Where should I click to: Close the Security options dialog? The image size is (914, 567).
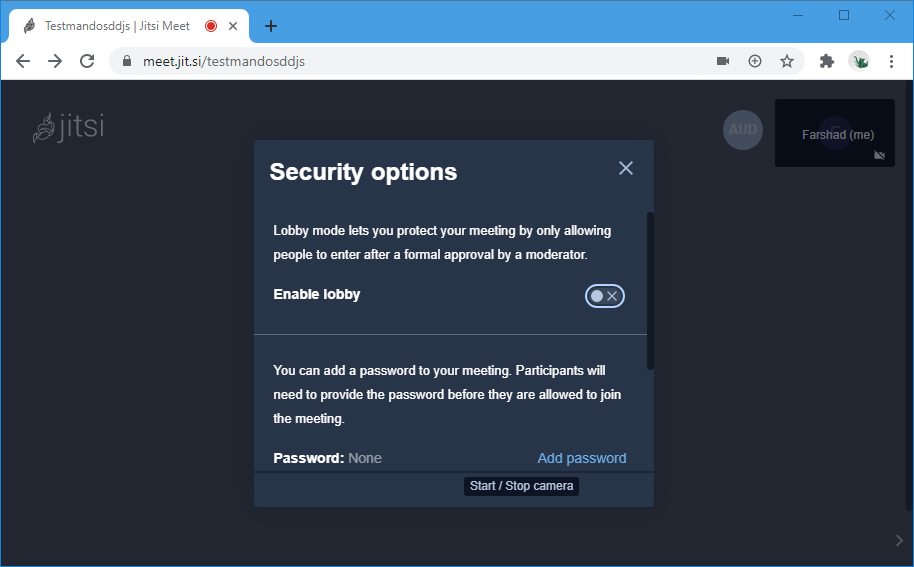pyautogui.click(x=626, y=168)
